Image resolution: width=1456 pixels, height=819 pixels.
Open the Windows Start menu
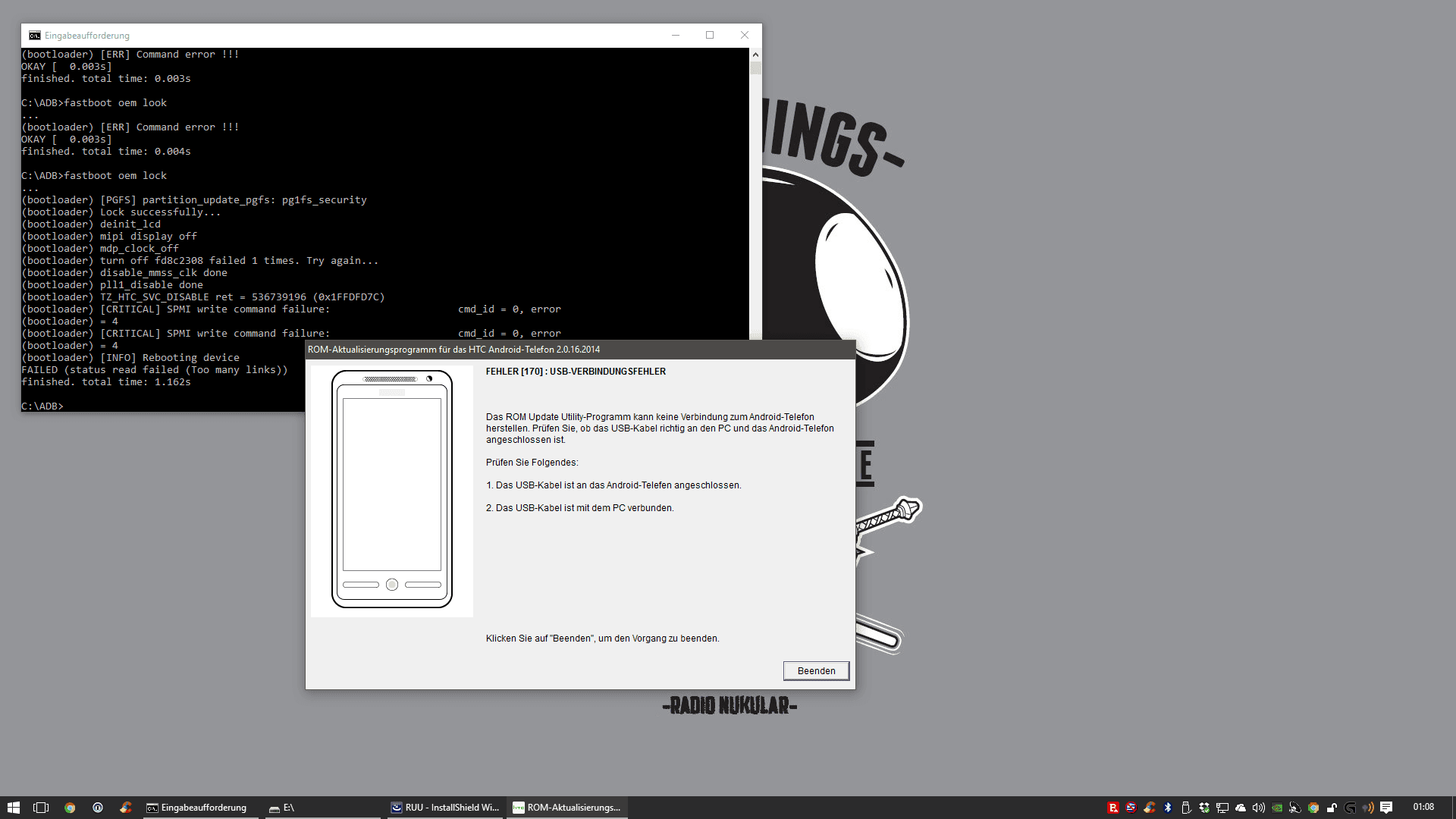(x=14, y=808)
